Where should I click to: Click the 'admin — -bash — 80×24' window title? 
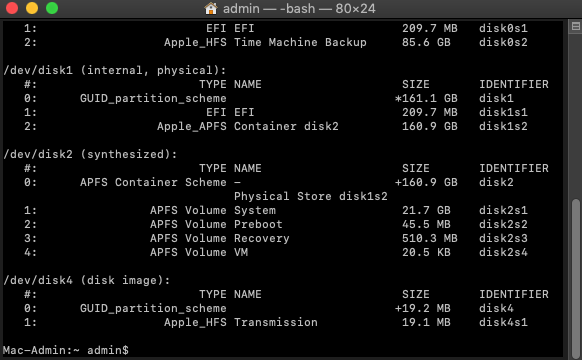(299, 8)
